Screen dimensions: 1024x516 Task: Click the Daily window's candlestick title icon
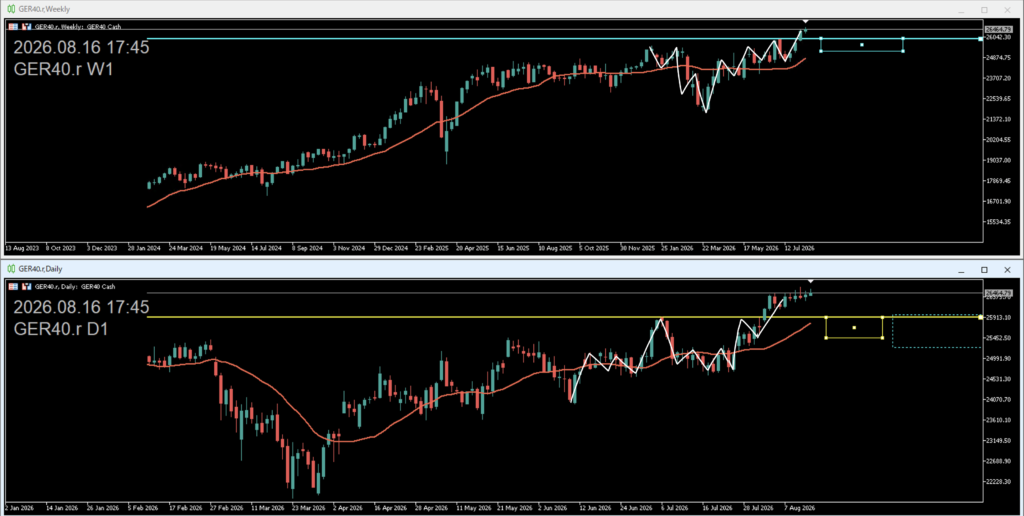(x=11, y=269)
